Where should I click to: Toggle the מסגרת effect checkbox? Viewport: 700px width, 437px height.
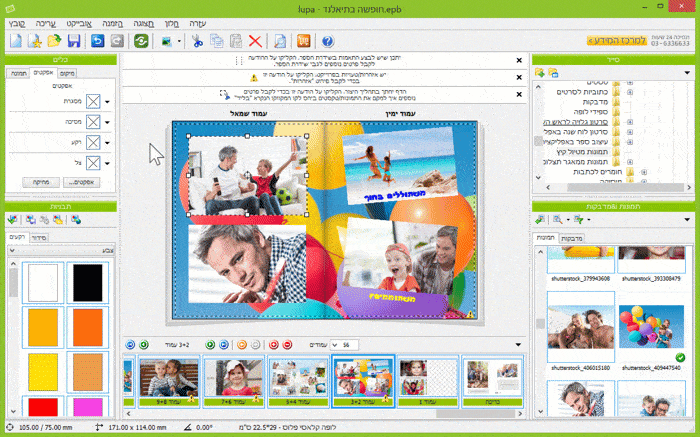tap(93, 101)
